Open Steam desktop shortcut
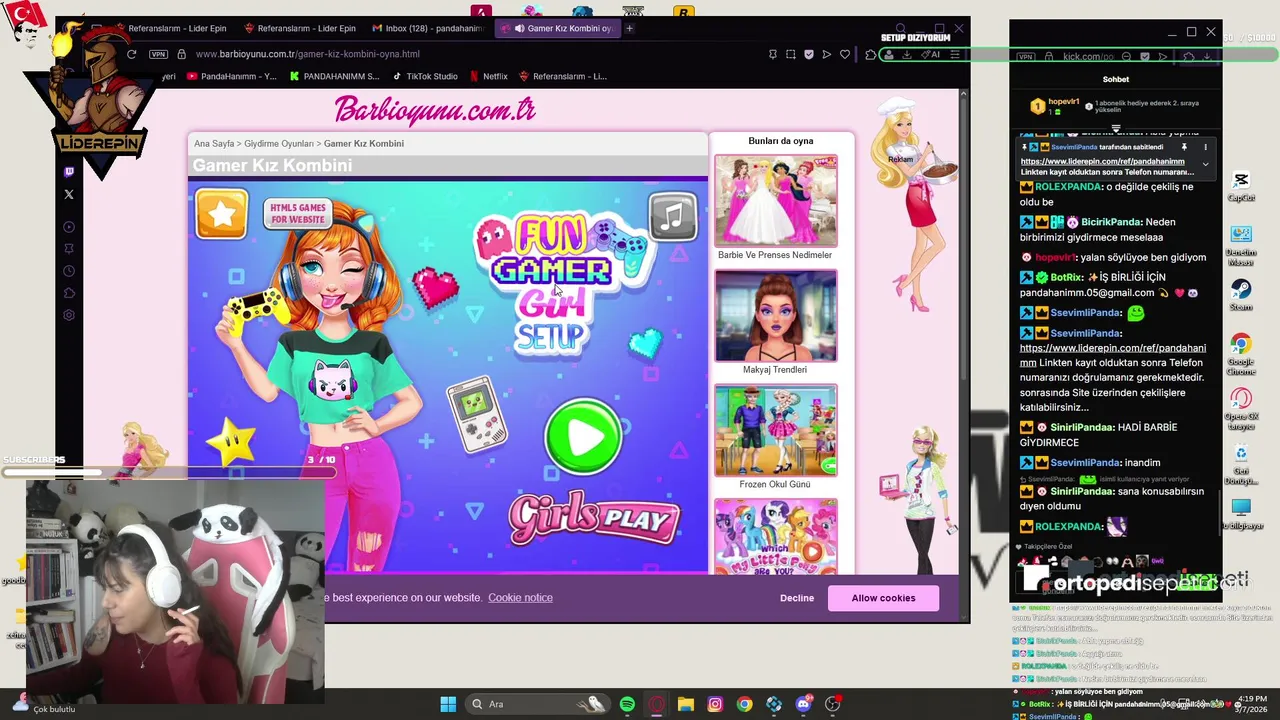1280x720 pixels. tap(1241, 295)
